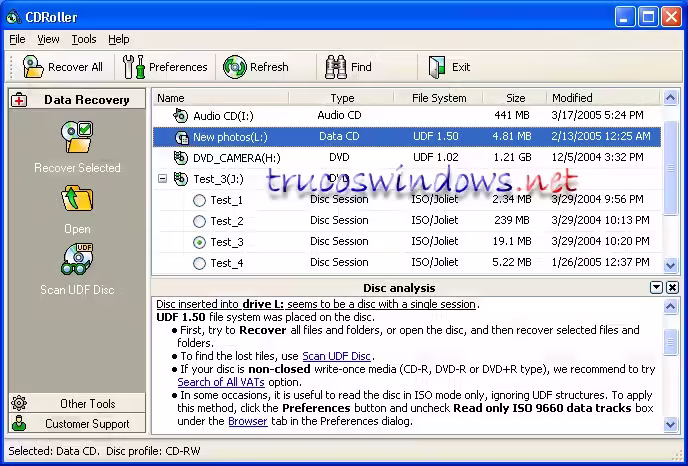Click the Recover Selected icon
Screen dimensions: 688x466
click(77, 137)
